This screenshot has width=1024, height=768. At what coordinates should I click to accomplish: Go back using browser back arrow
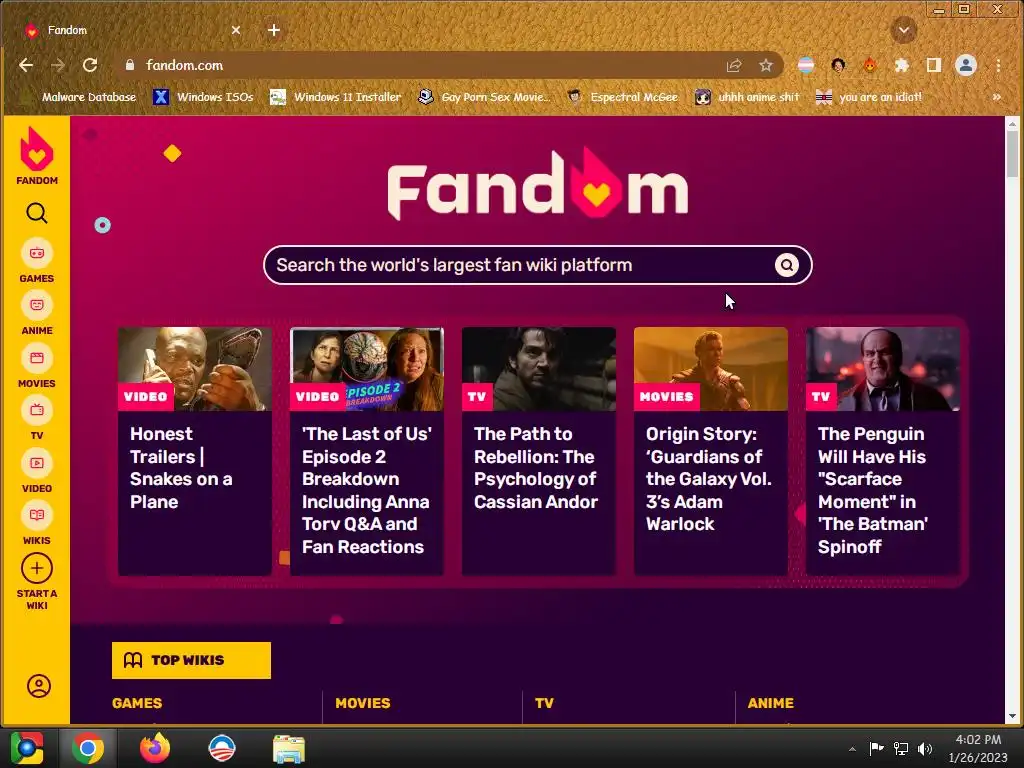[x=26, y=65]
